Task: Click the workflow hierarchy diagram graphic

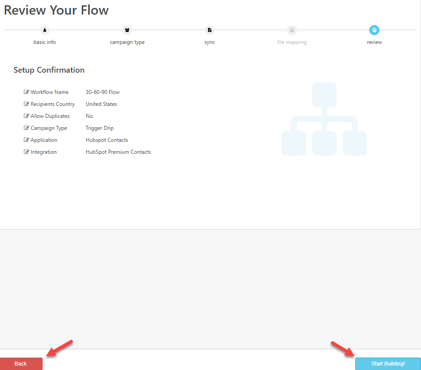Action: tap(324, 119)
